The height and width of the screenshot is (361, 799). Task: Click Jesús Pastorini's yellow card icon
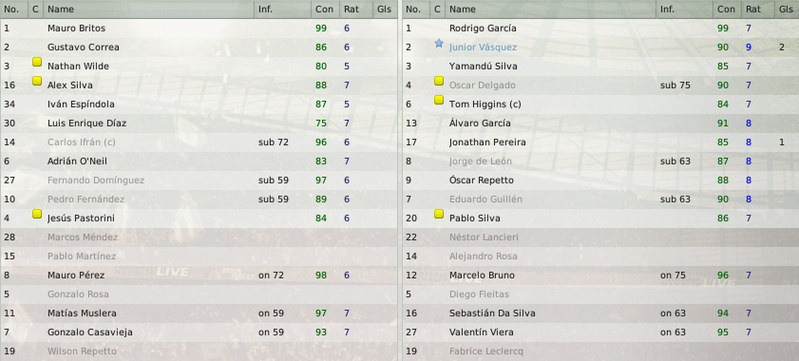tap(37, 214)
